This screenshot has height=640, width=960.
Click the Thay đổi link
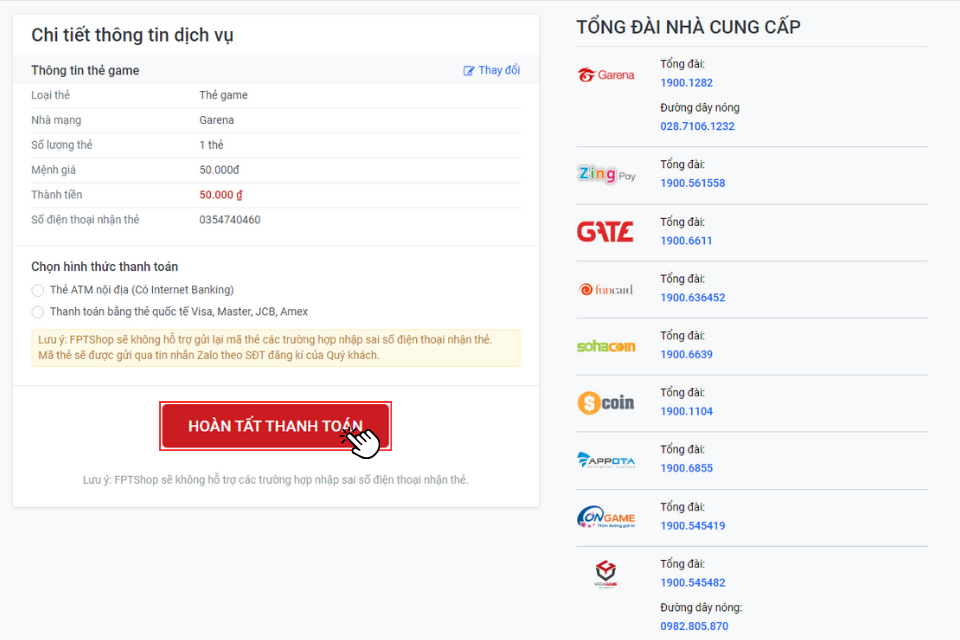[499, 70]
